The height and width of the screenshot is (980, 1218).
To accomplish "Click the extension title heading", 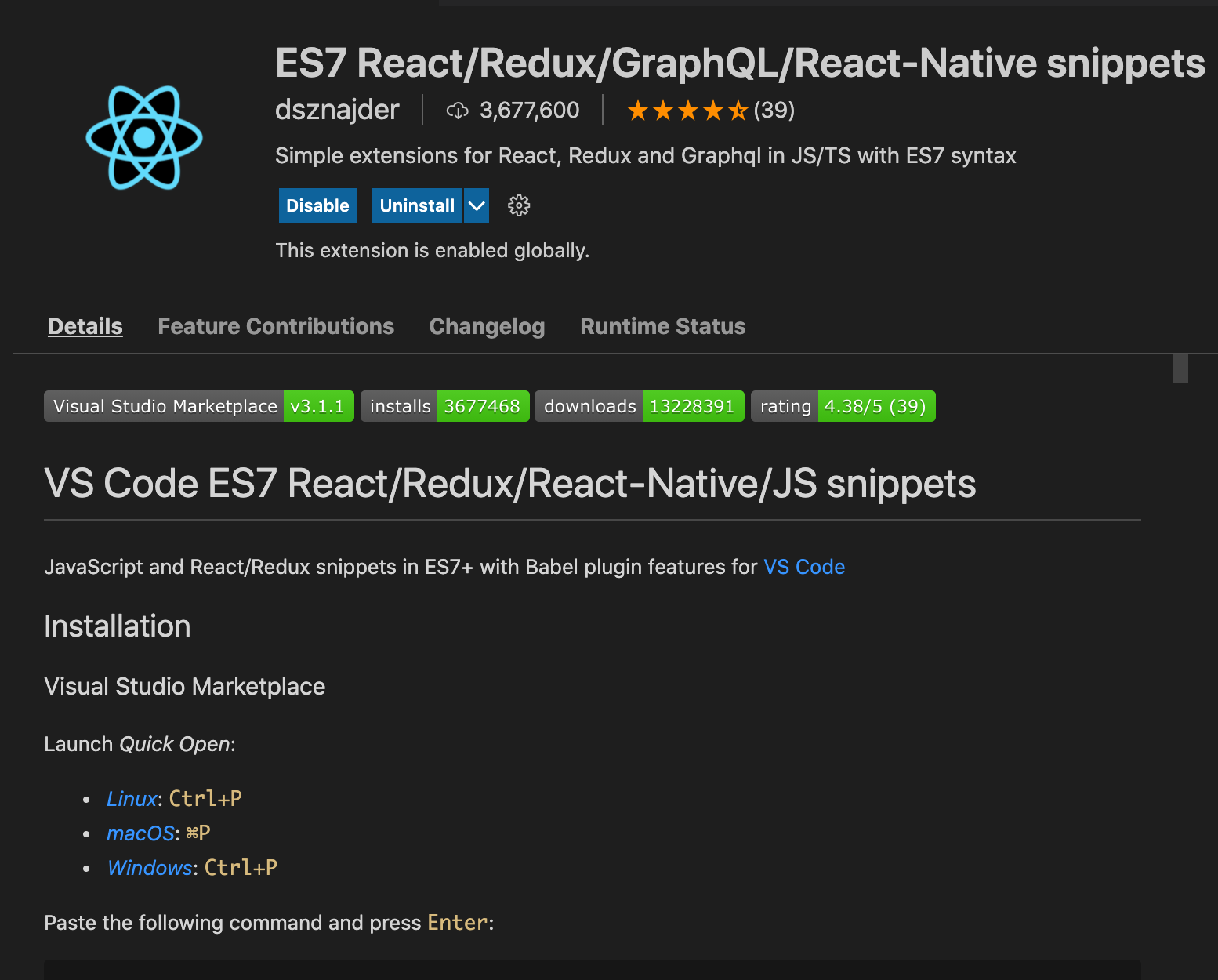I will click(x=740, y=63).
